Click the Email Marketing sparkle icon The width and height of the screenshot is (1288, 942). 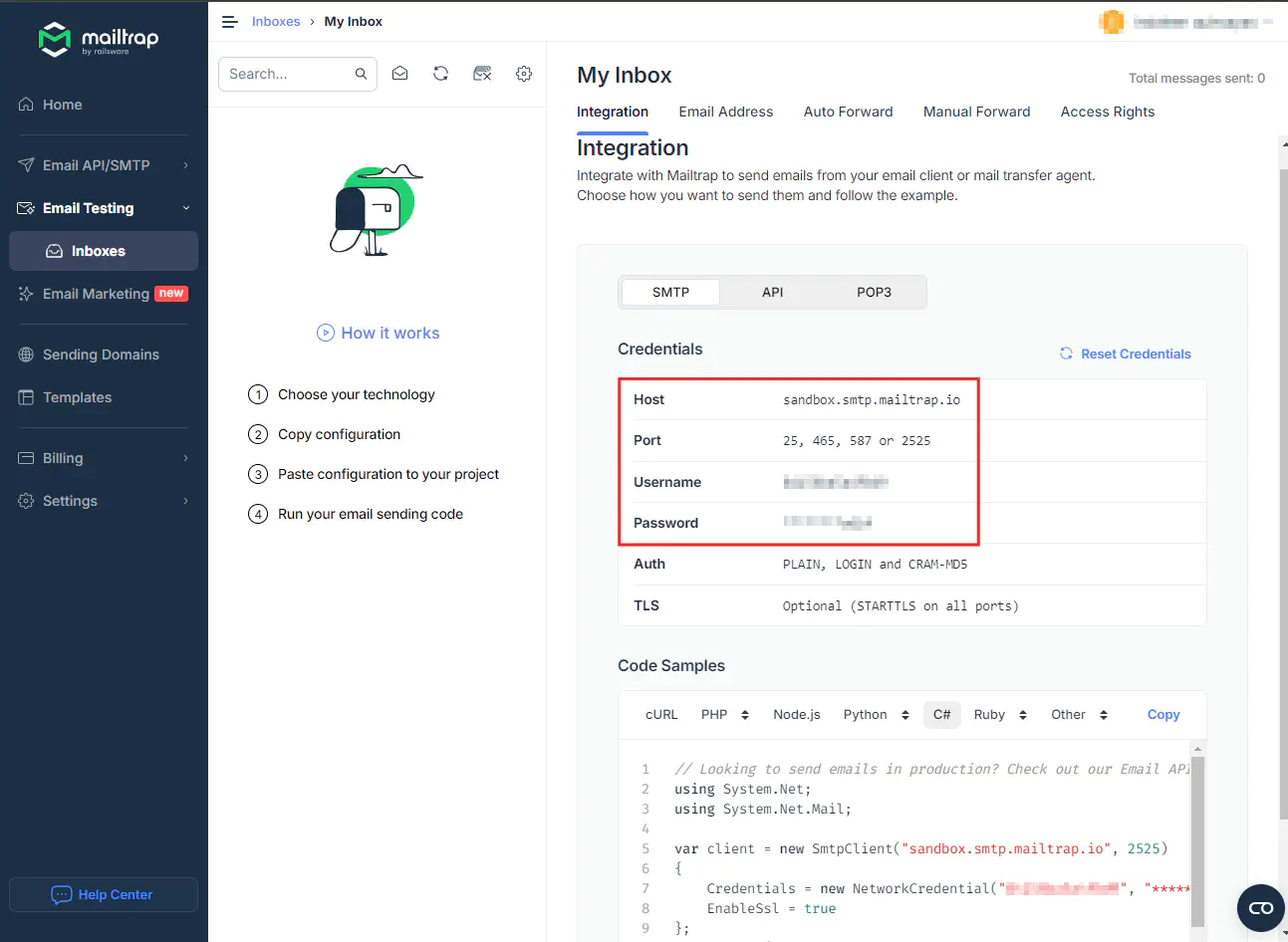pyautogui.click(x=26, y=294)
